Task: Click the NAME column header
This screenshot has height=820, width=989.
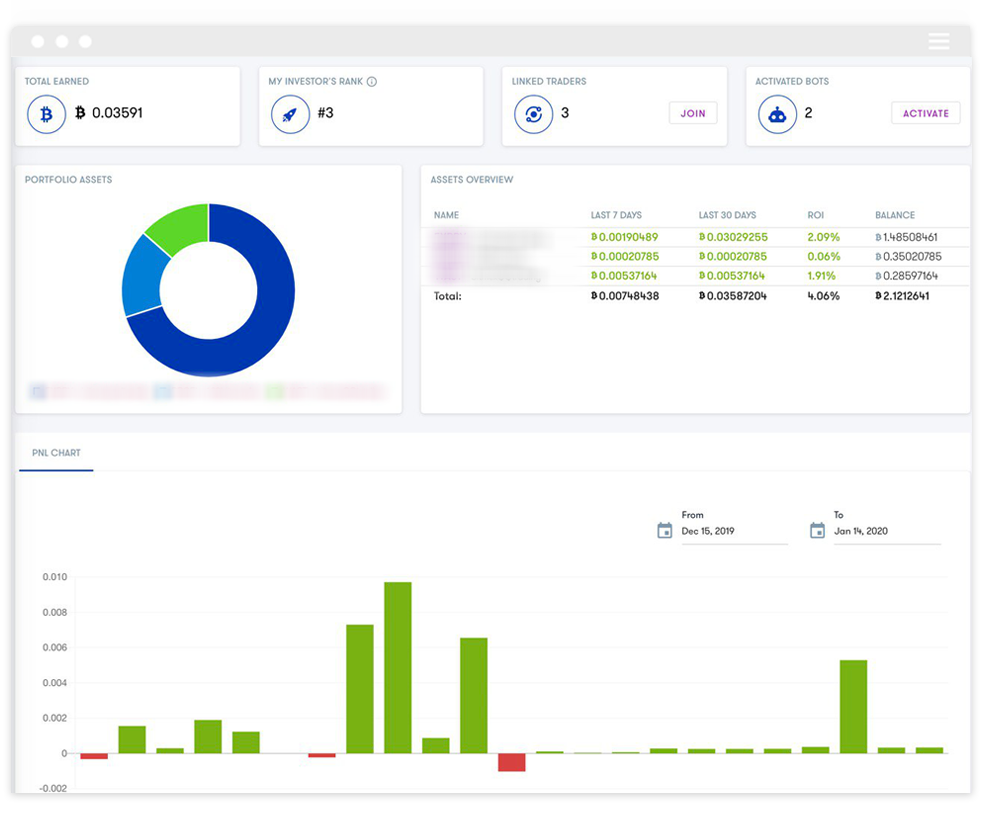Action: (x=446, y=215)
